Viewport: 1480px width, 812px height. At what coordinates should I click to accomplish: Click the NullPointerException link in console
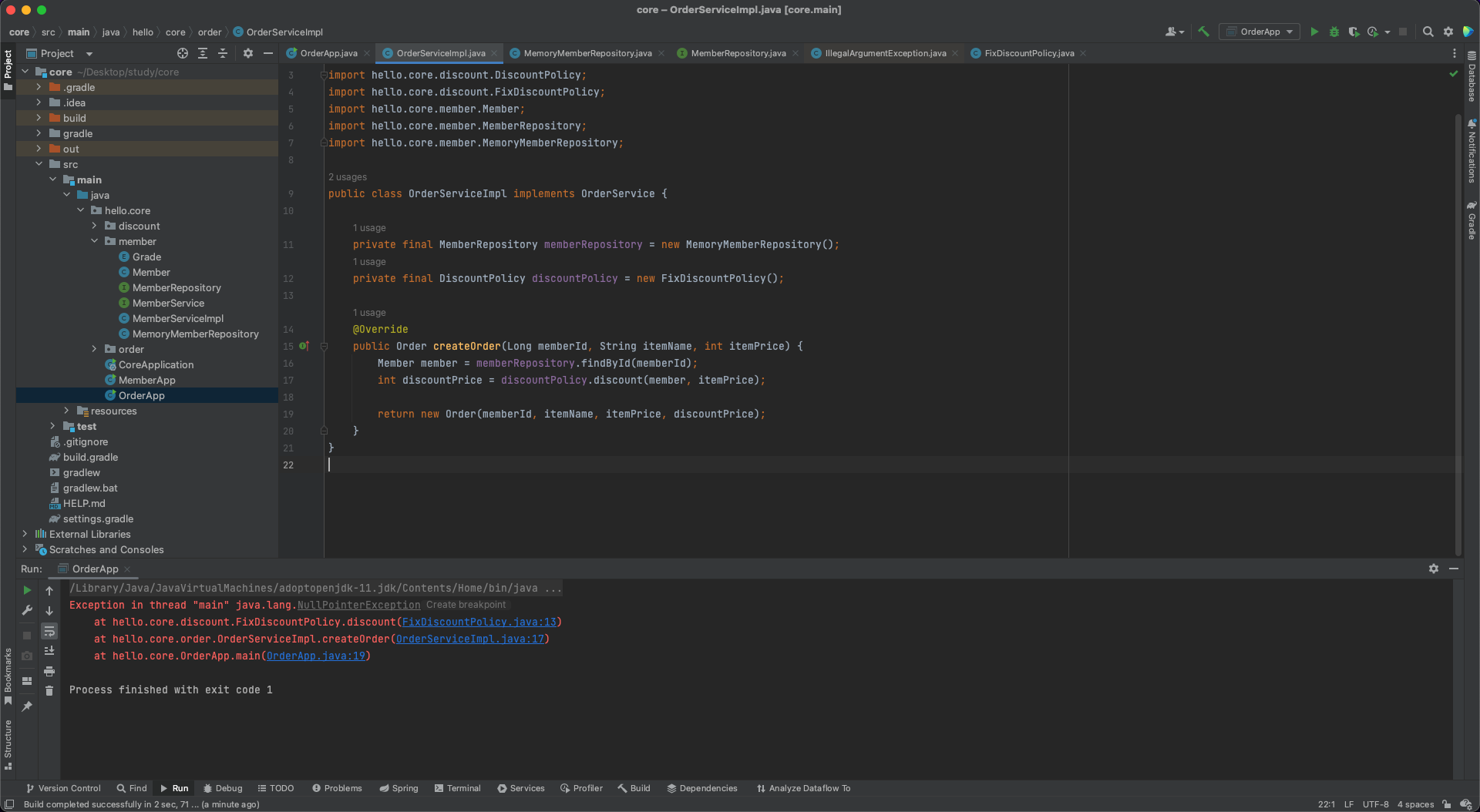click(358, 605)
